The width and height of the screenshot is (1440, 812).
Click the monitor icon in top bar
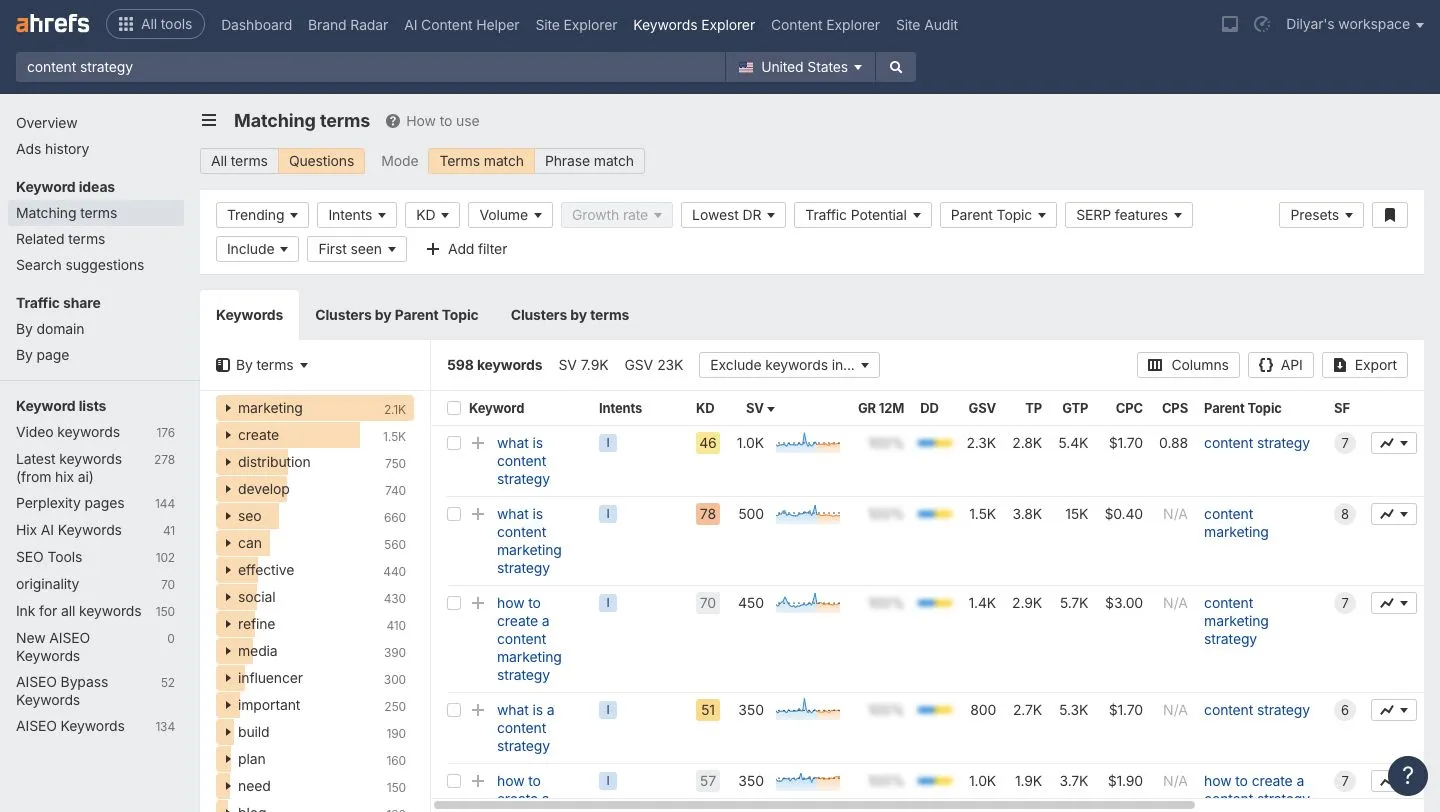[1230, 24]
